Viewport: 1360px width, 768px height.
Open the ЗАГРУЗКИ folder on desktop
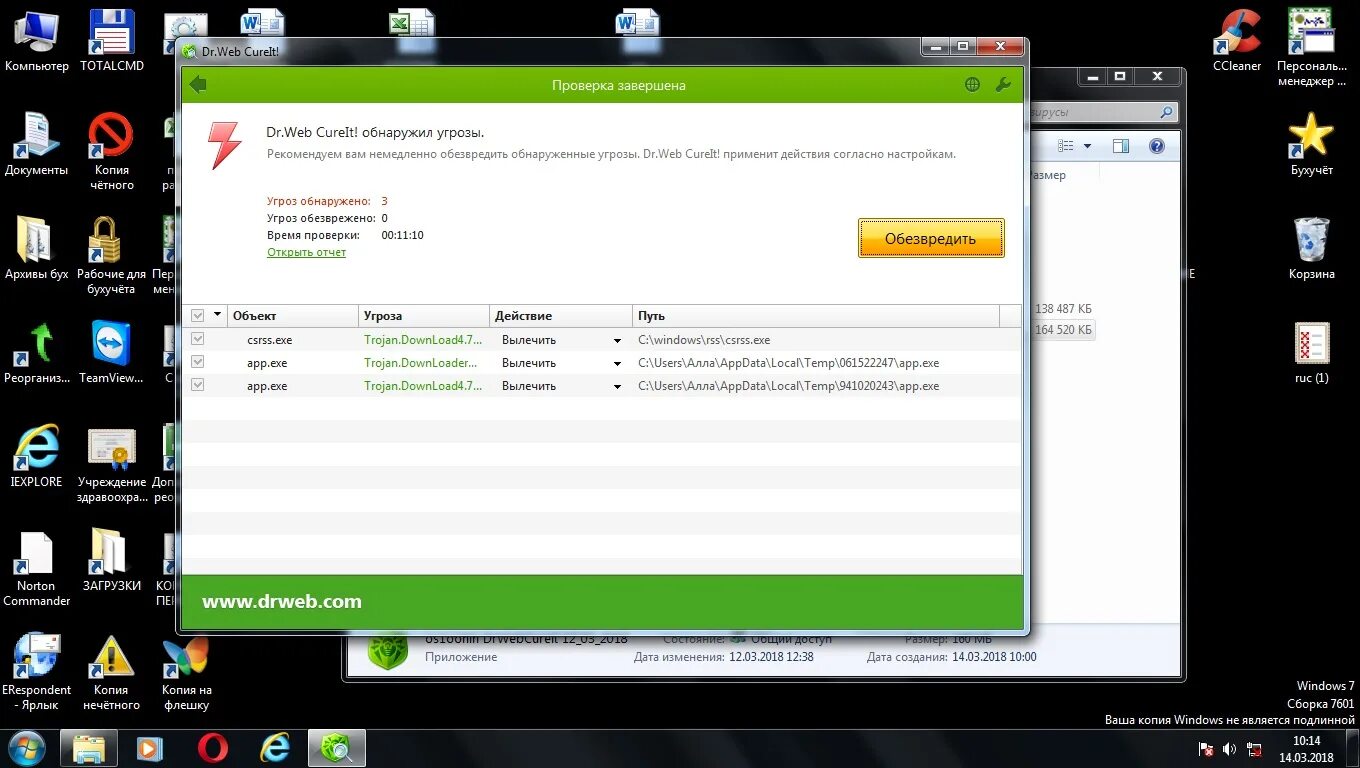click(x=112, y=561)
